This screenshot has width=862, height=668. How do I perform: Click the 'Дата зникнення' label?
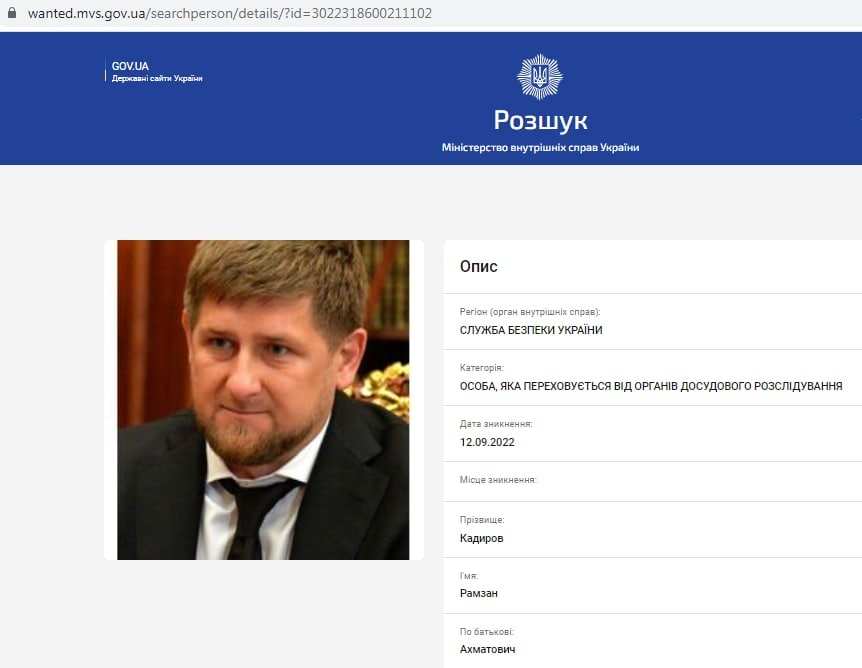tap(496, 424)
